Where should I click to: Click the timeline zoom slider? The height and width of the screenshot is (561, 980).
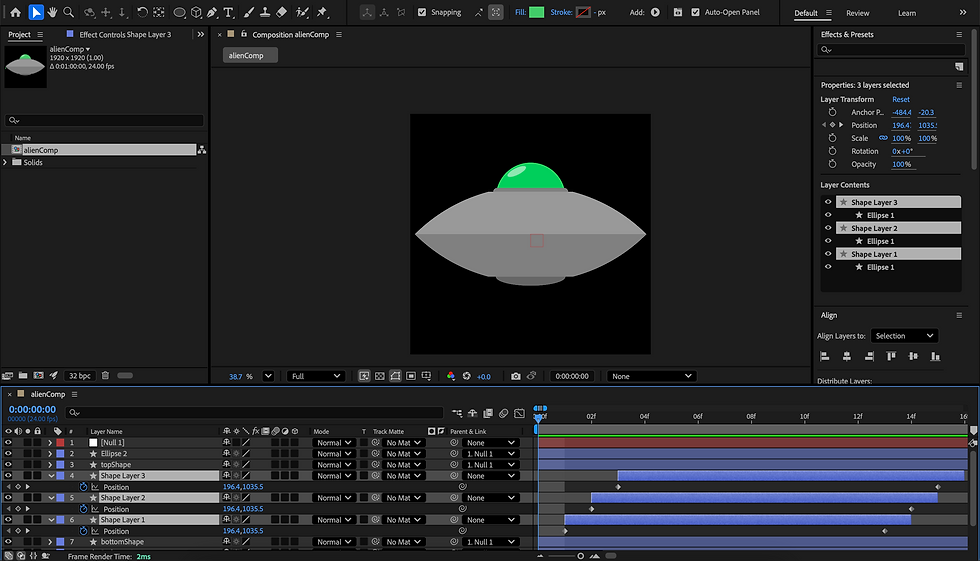[581, 556]
